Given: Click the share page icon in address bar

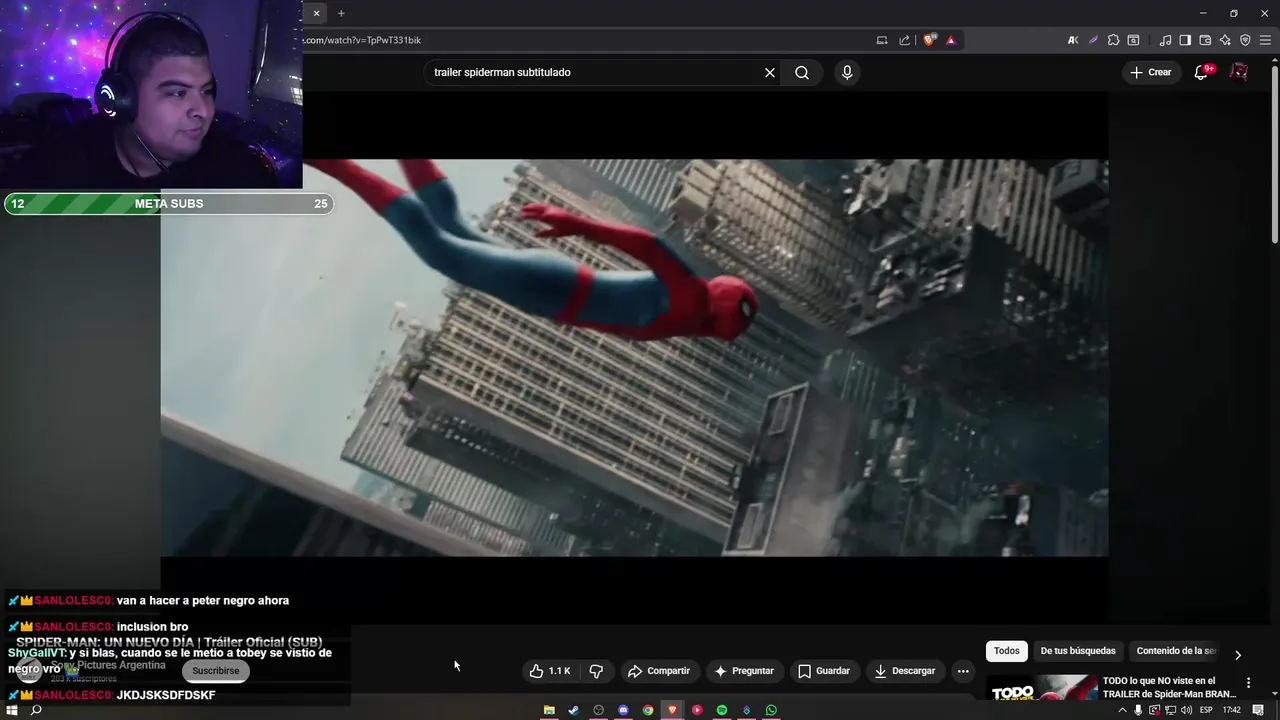Looking at the screenshot, I should [905, 40].
